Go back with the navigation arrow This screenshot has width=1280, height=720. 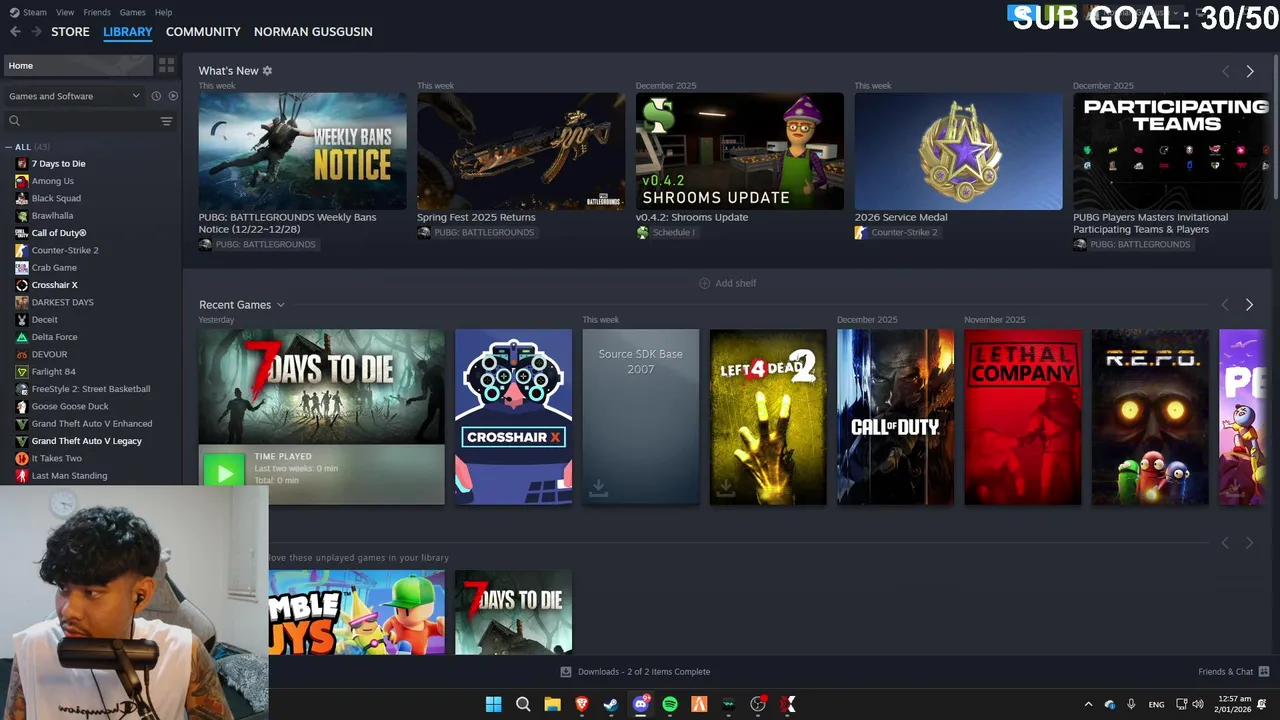point(15,32)
